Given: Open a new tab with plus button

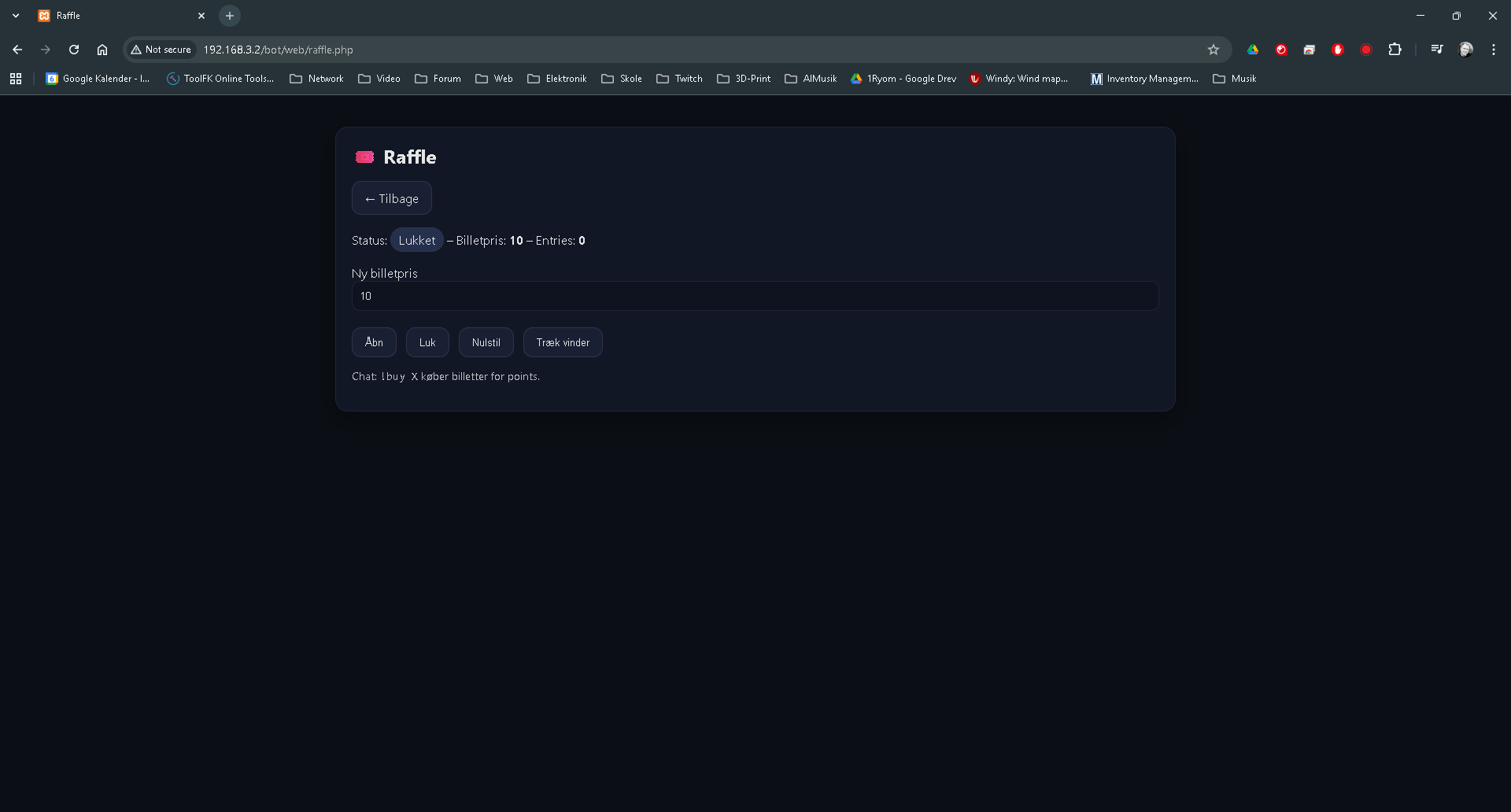Looking at the screenshot, I should (230, 16).
